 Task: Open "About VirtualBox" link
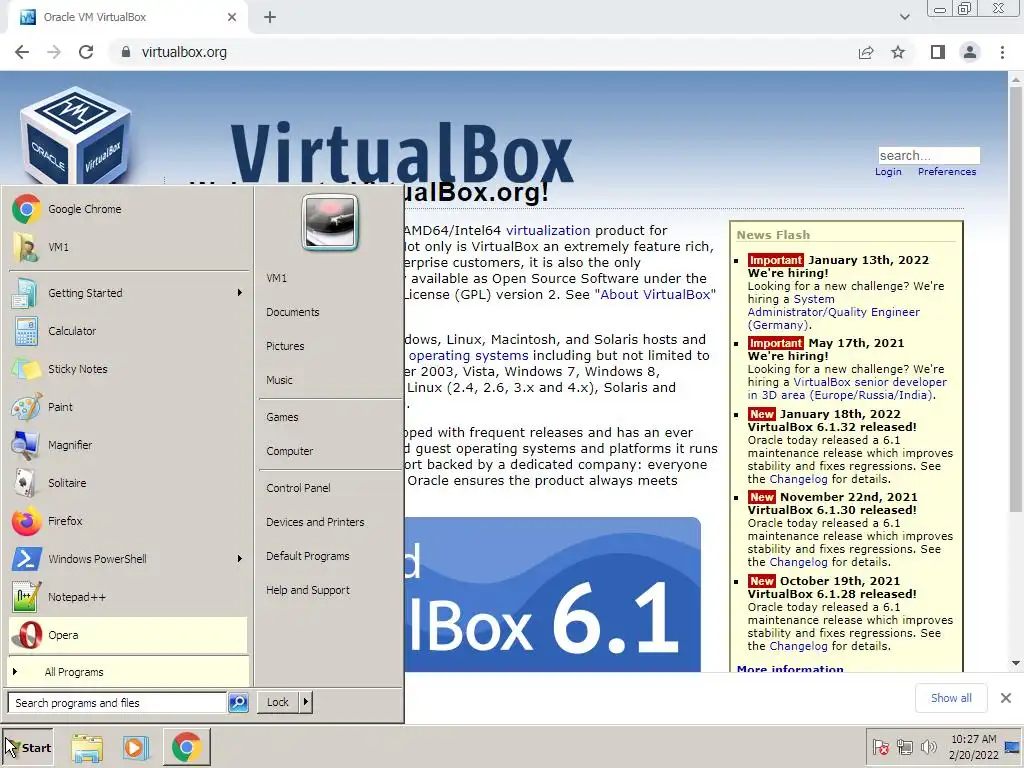coord(655,295)
